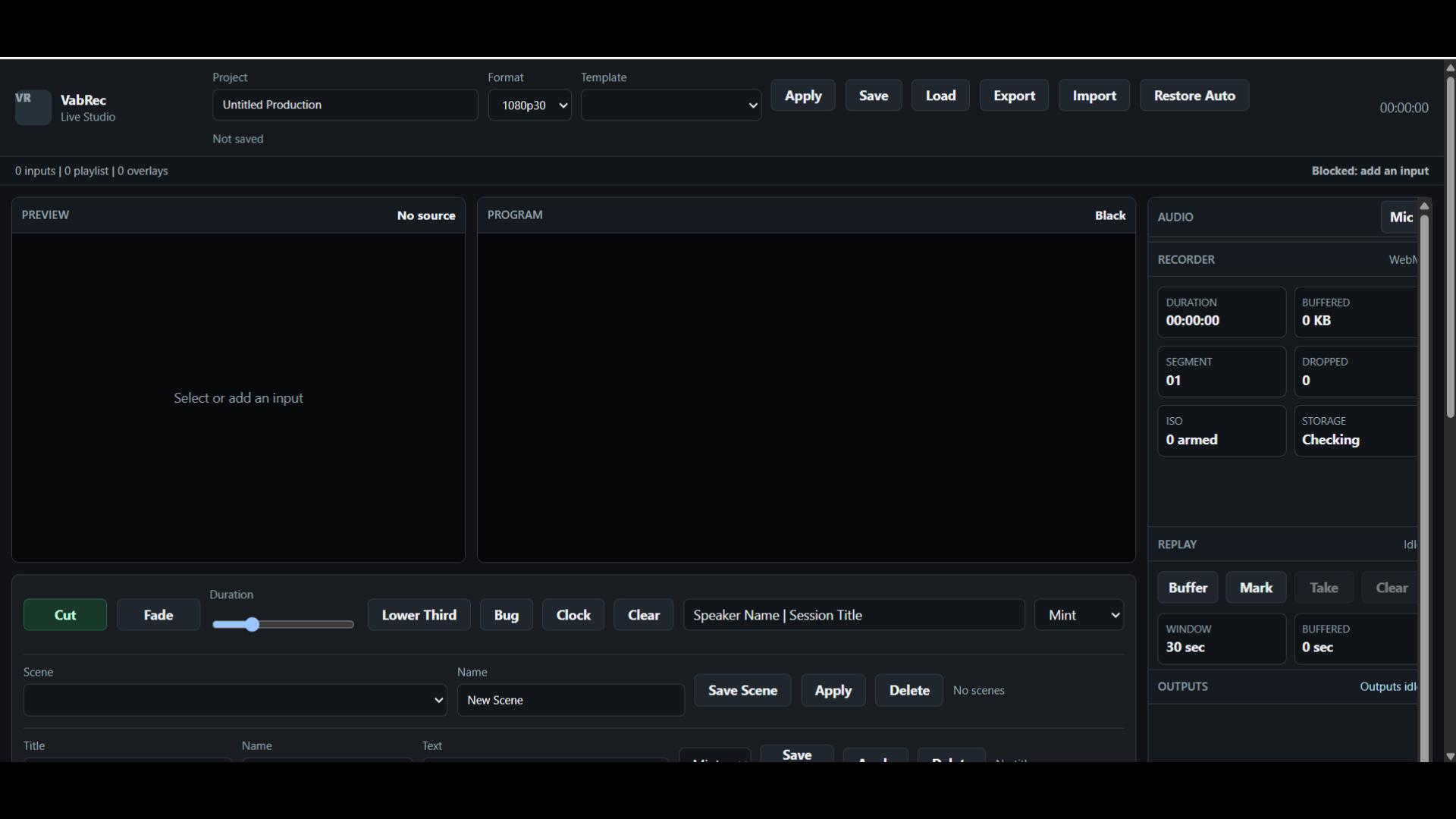Click the replay Clear button
This screenshot has width=1456, height=819.
pos(1391,588)
